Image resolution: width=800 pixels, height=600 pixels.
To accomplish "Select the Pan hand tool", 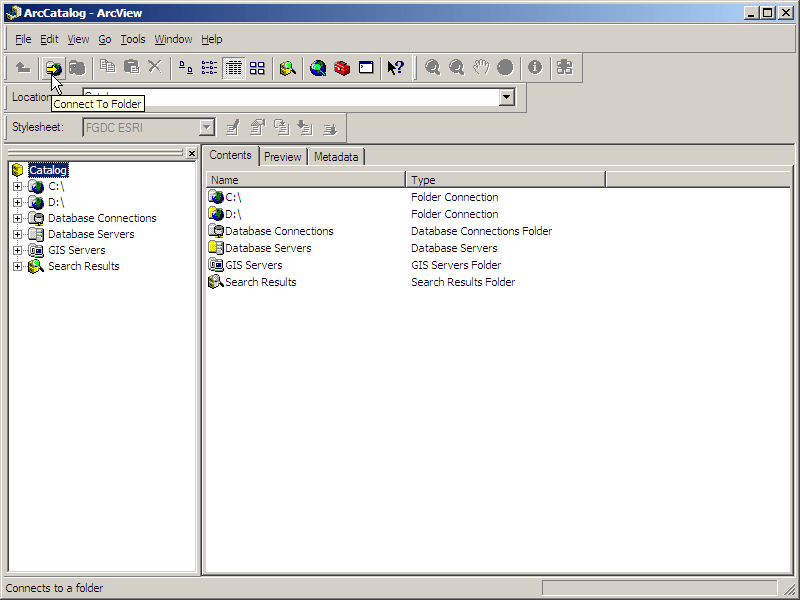I will point(481,67).
